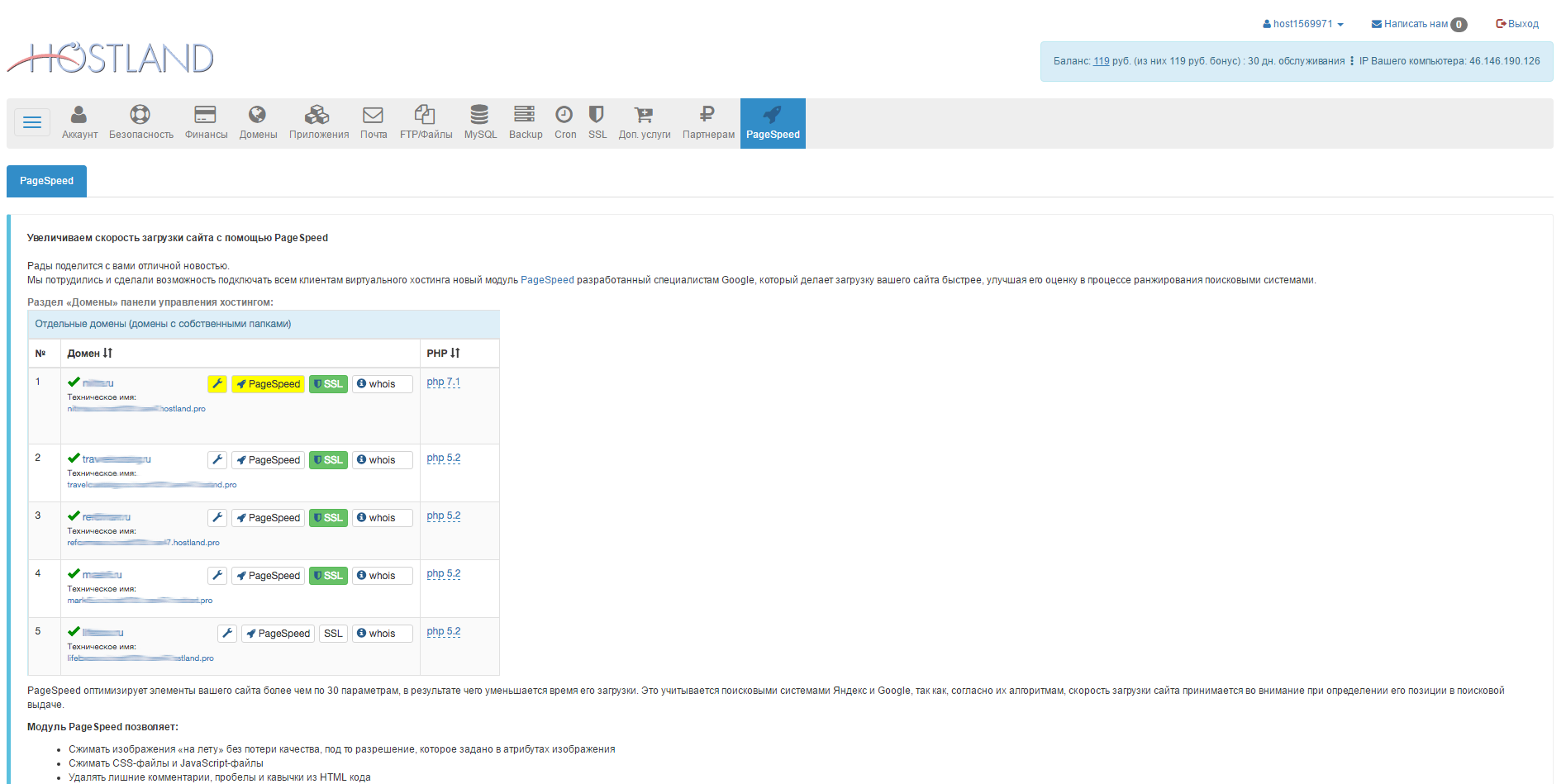This screenshot has height=784, width=1566.
Task: Open the Приложения section
Action: click(x=319, y=123)
